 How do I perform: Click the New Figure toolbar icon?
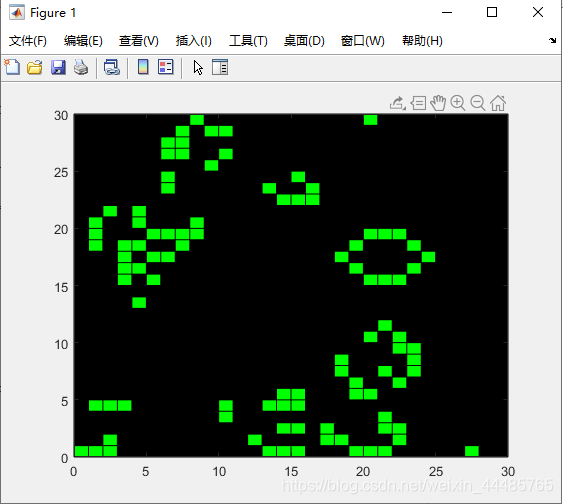click(x=12, y=67)
